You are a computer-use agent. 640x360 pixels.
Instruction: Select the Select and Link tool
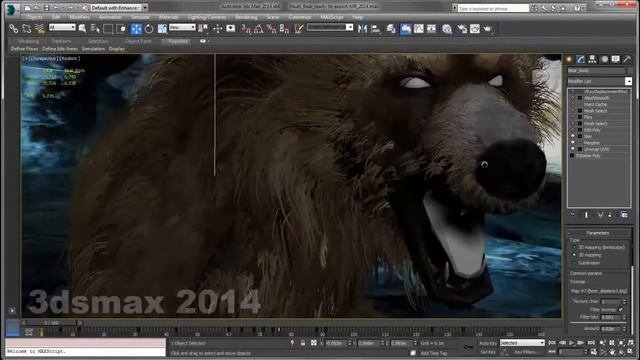(14, 29)
